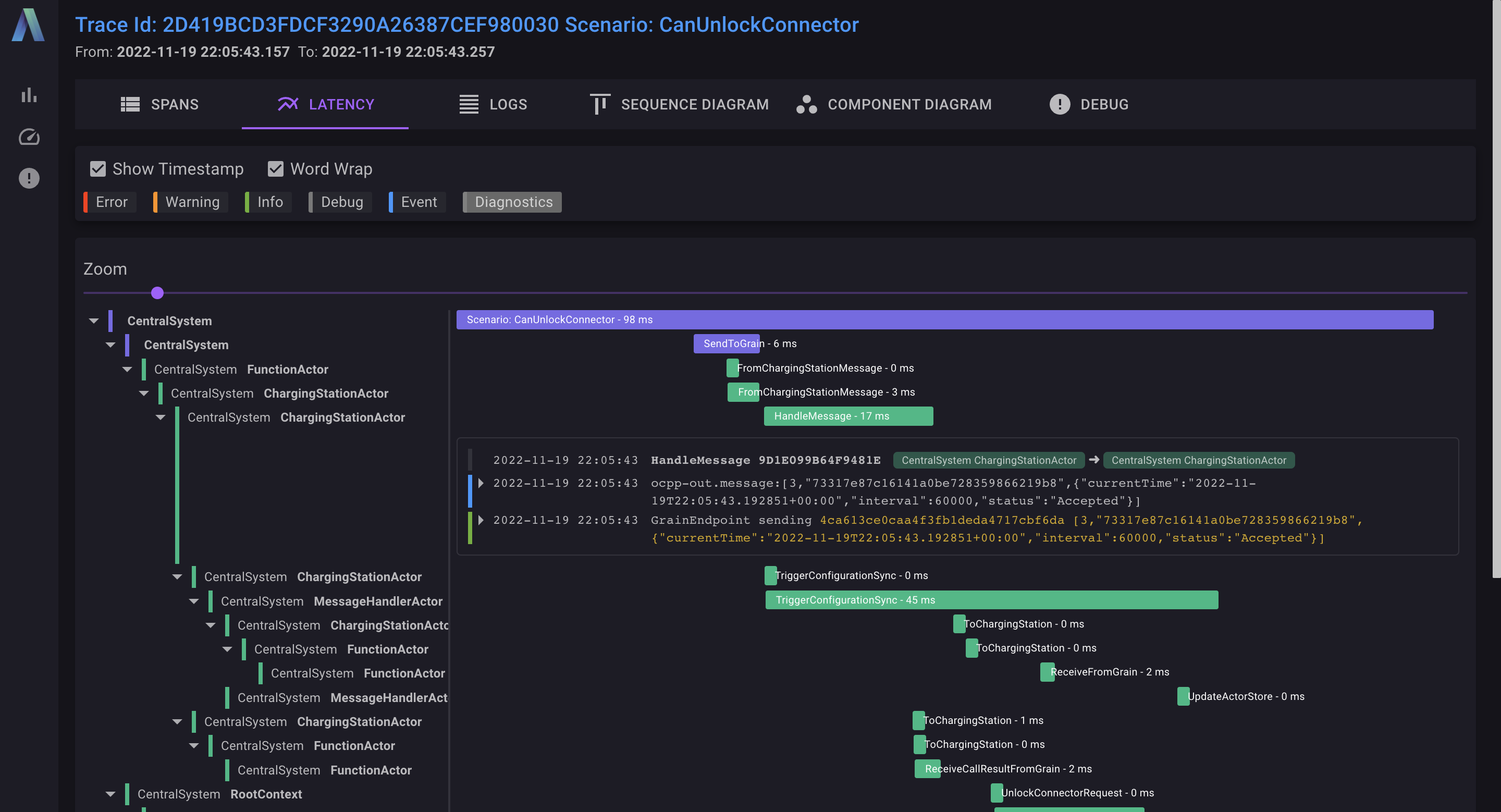The height and width of the screenshot is (812, 1501).
Task: Click the Logs lines icon
Action: point(469,104)
